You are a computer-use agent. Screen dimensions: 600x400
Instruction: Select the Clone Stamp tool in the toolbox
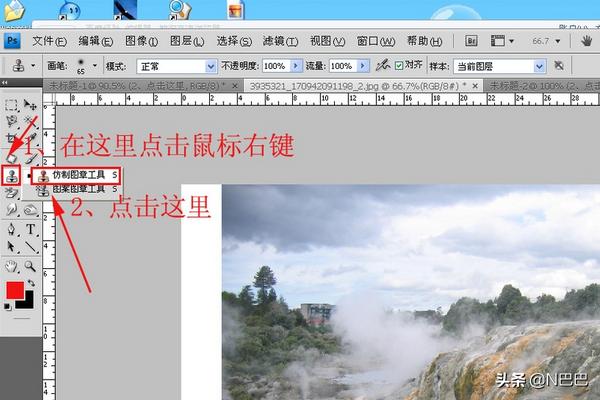click(11, 176)
